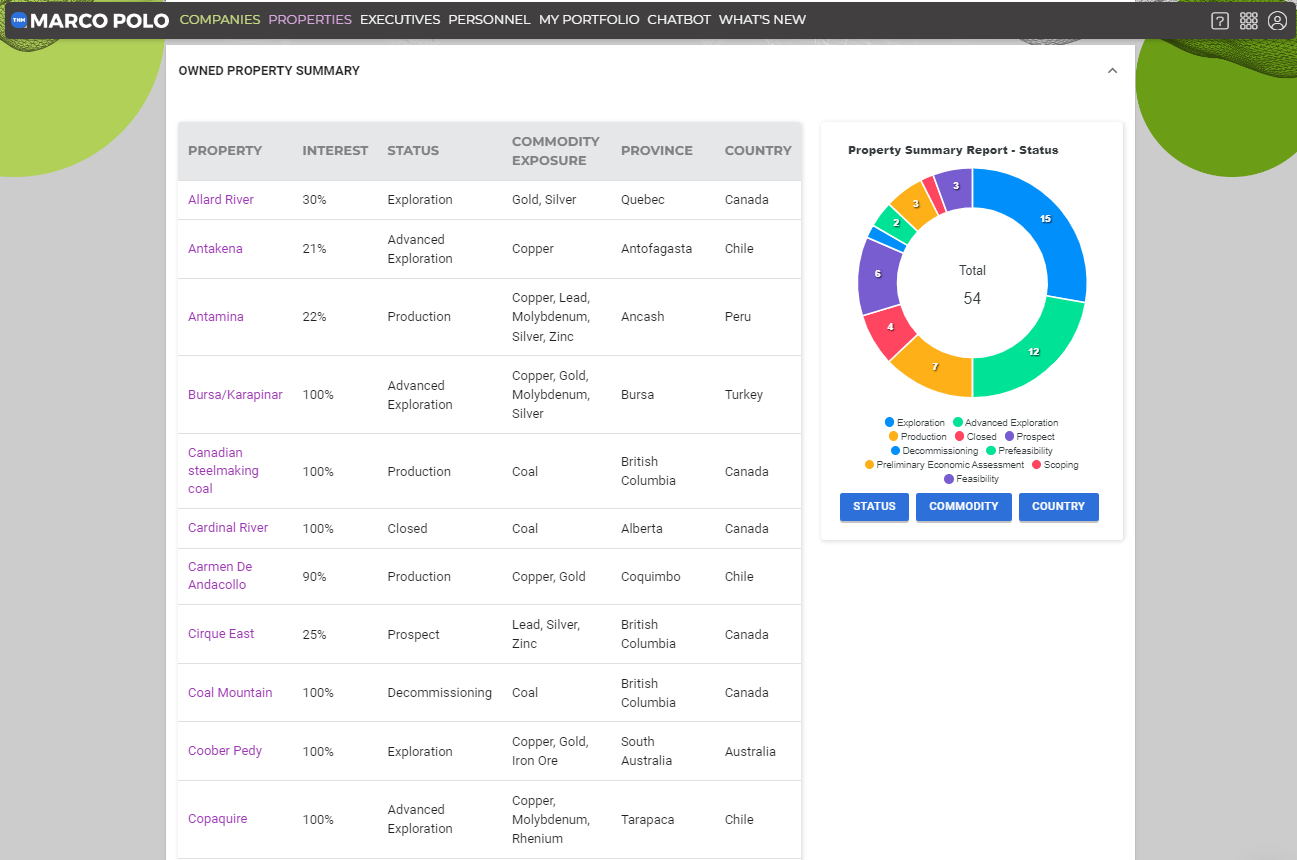Click the red donut segment labeled 4

pos(889,329)
